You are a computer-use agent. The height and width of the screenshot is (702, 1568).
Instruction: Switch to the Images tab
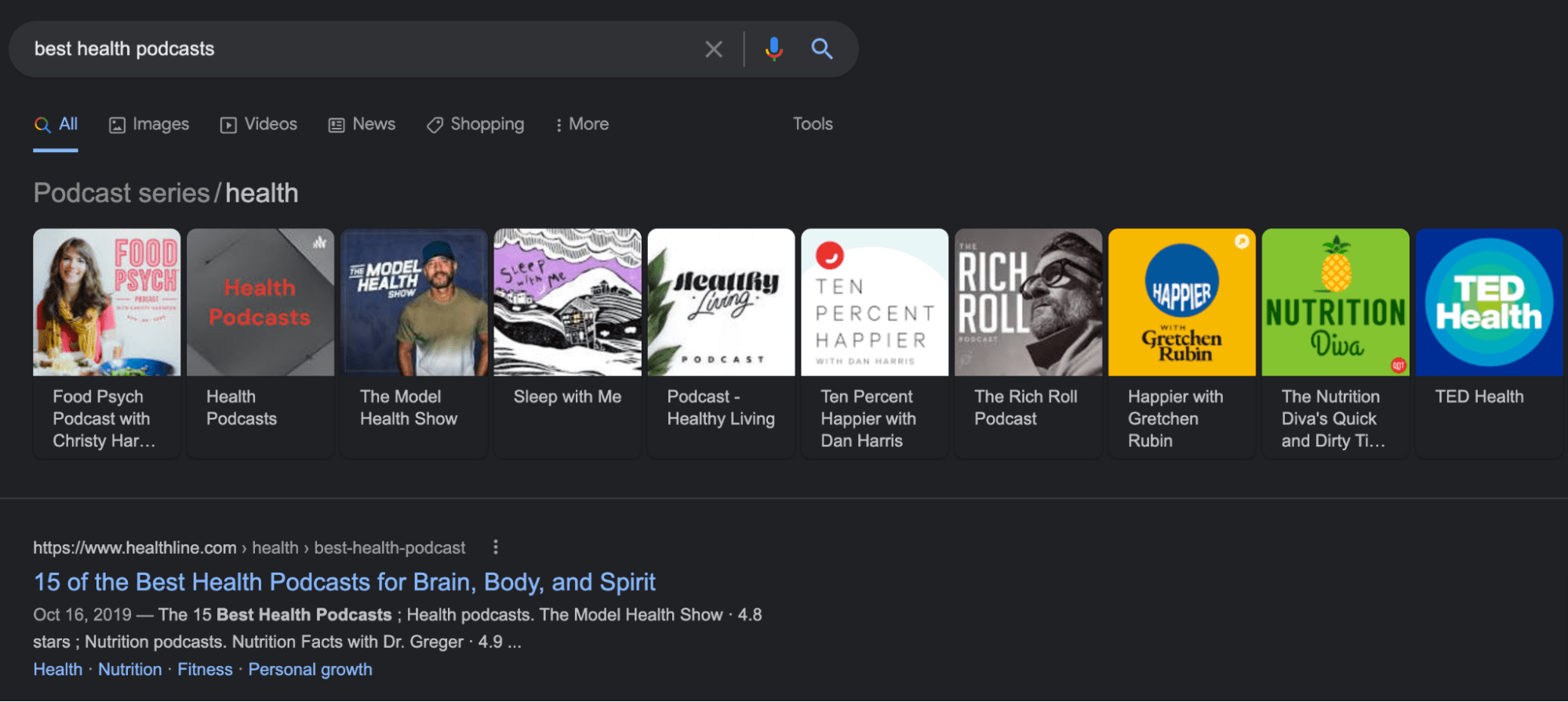click(x=149, y=124)
